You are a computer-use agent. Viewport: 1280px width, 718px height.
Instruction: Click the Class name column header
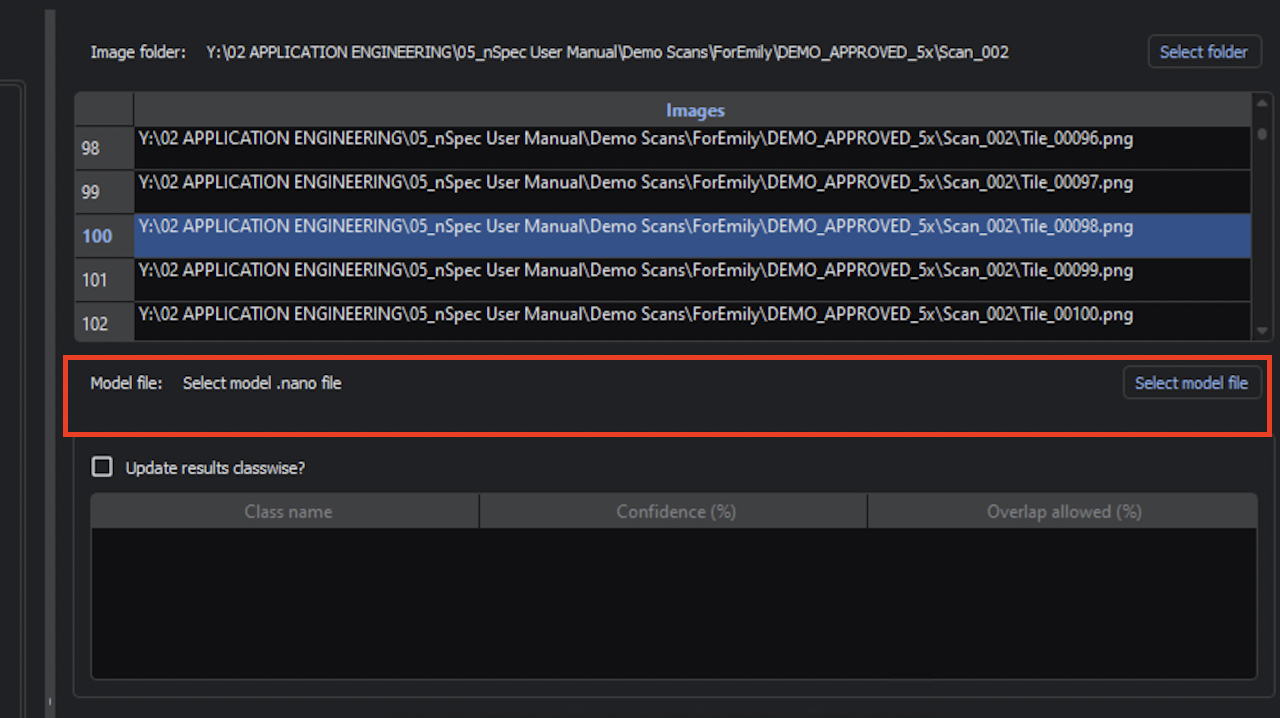click(x=288, y=511)
